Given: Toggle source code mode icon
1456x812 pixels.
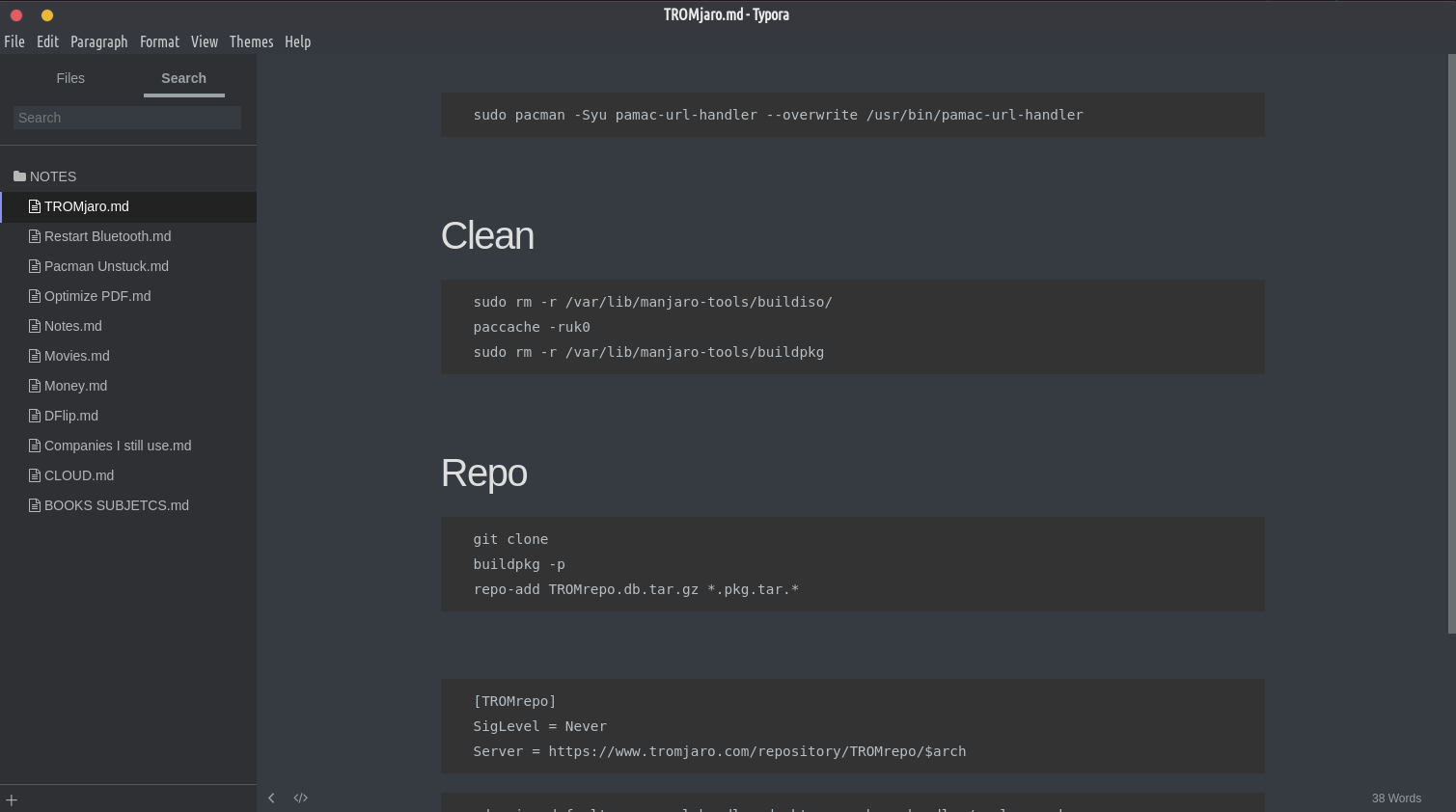Looking at the screenshot, I should (300, 798).
